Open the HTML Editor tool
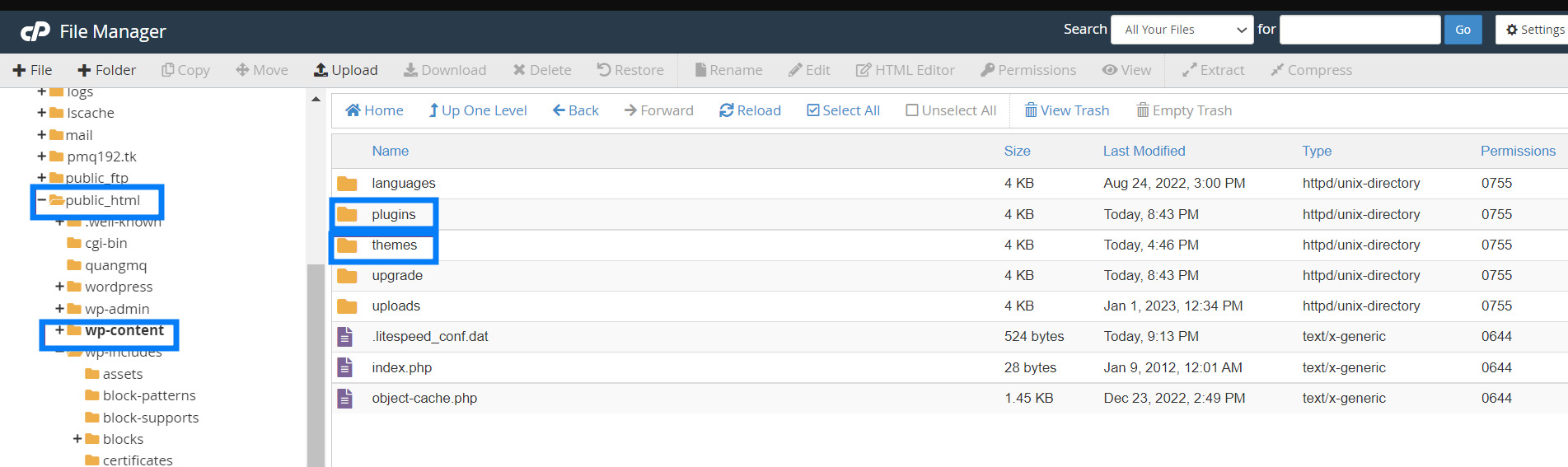The width and height of the screenshot is (1568, 467). pyautogui.click(x=906, y=70)
